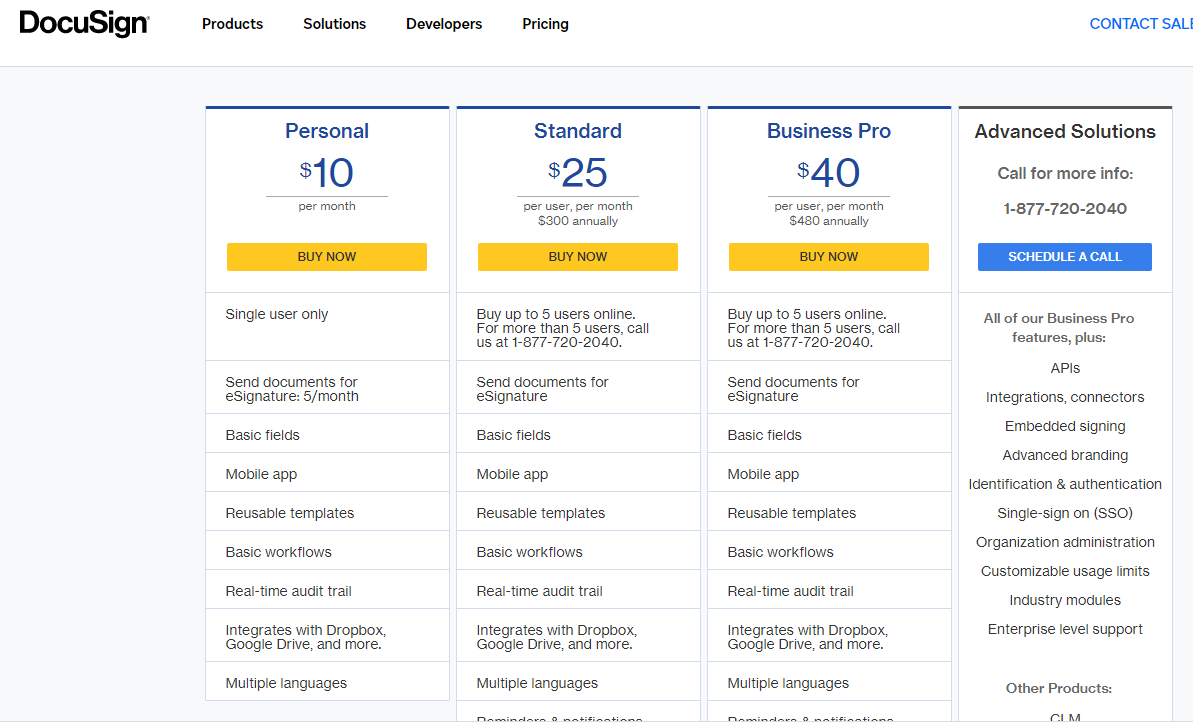Buy the Personal plan now
This screenshot has width=1193, height=724.
click(327, 257)
